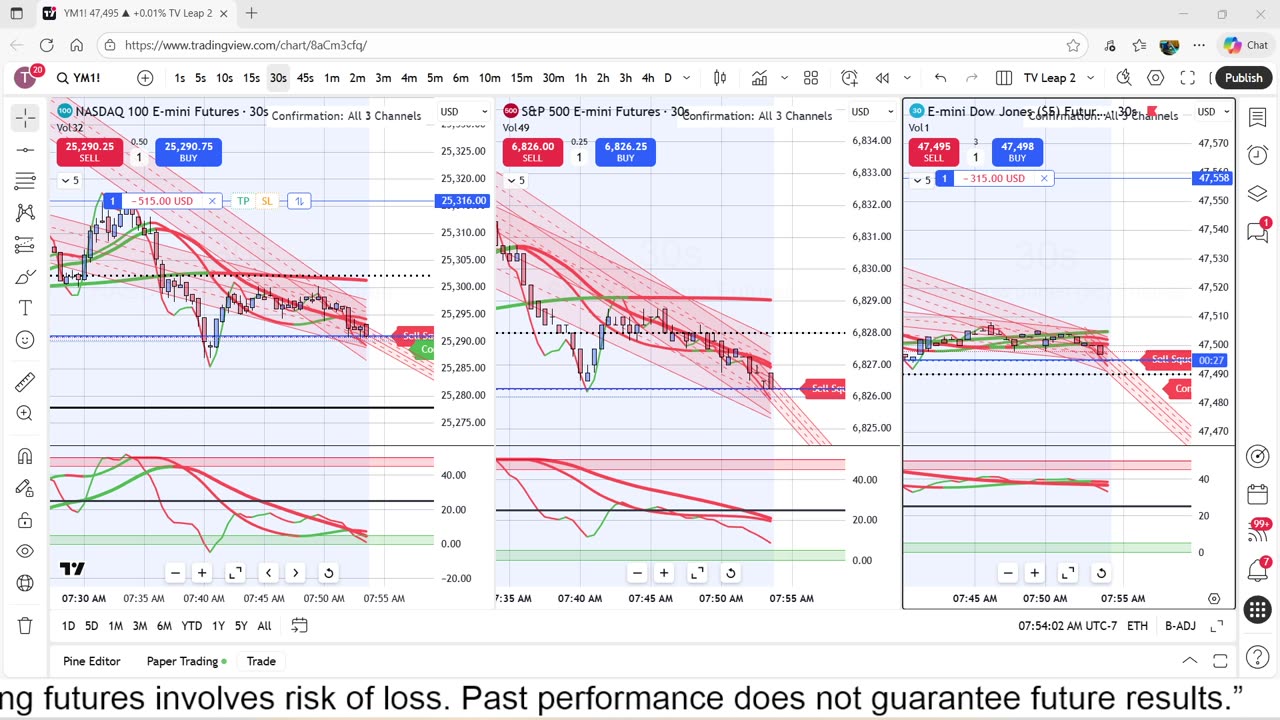Open the Paper Trading panel tab

(186, 661)
